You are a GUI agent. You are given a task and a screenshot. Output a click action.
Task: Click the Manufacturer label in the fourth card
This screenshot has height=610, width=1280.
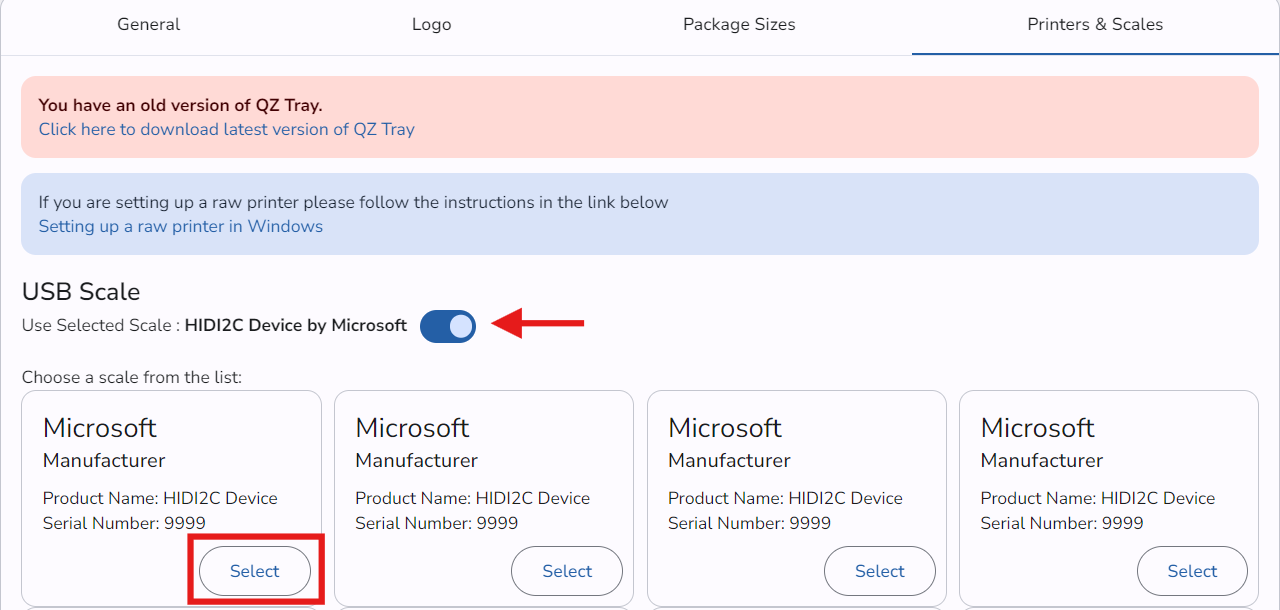[1041, 461]
